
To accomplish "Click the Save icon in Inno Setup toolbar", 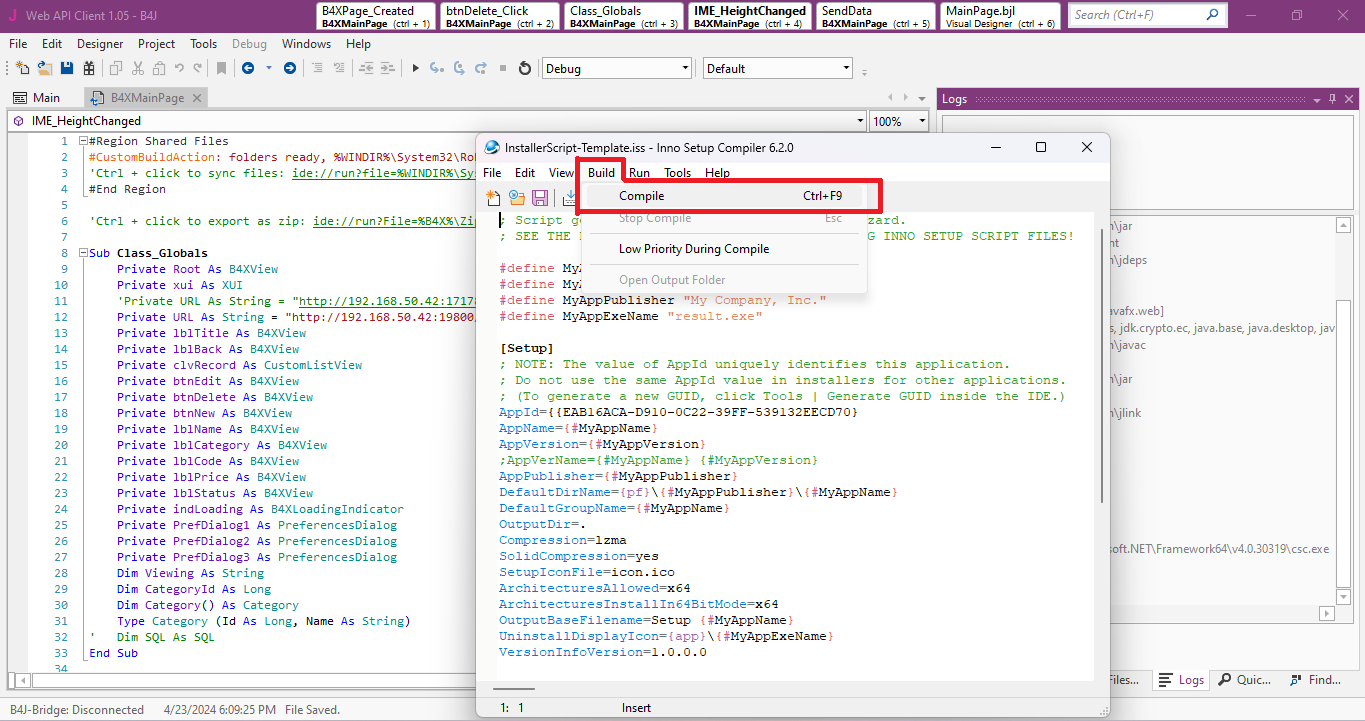I will [x=540, y=198].
